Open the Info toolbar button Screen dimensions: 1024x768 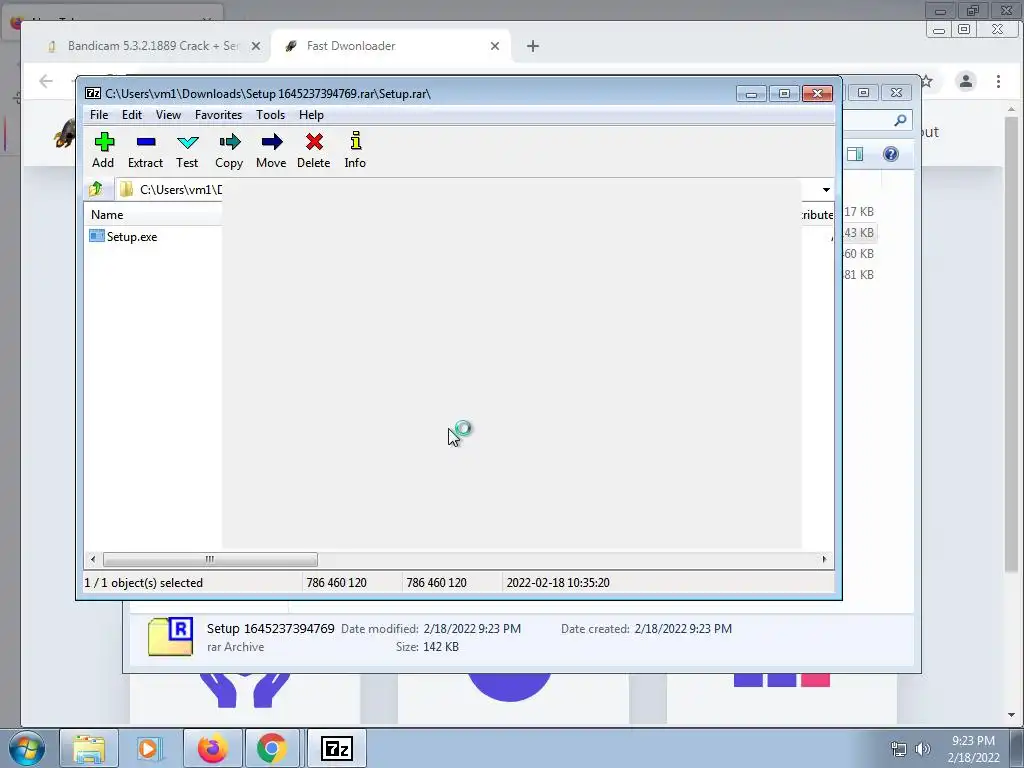[355, 150]
